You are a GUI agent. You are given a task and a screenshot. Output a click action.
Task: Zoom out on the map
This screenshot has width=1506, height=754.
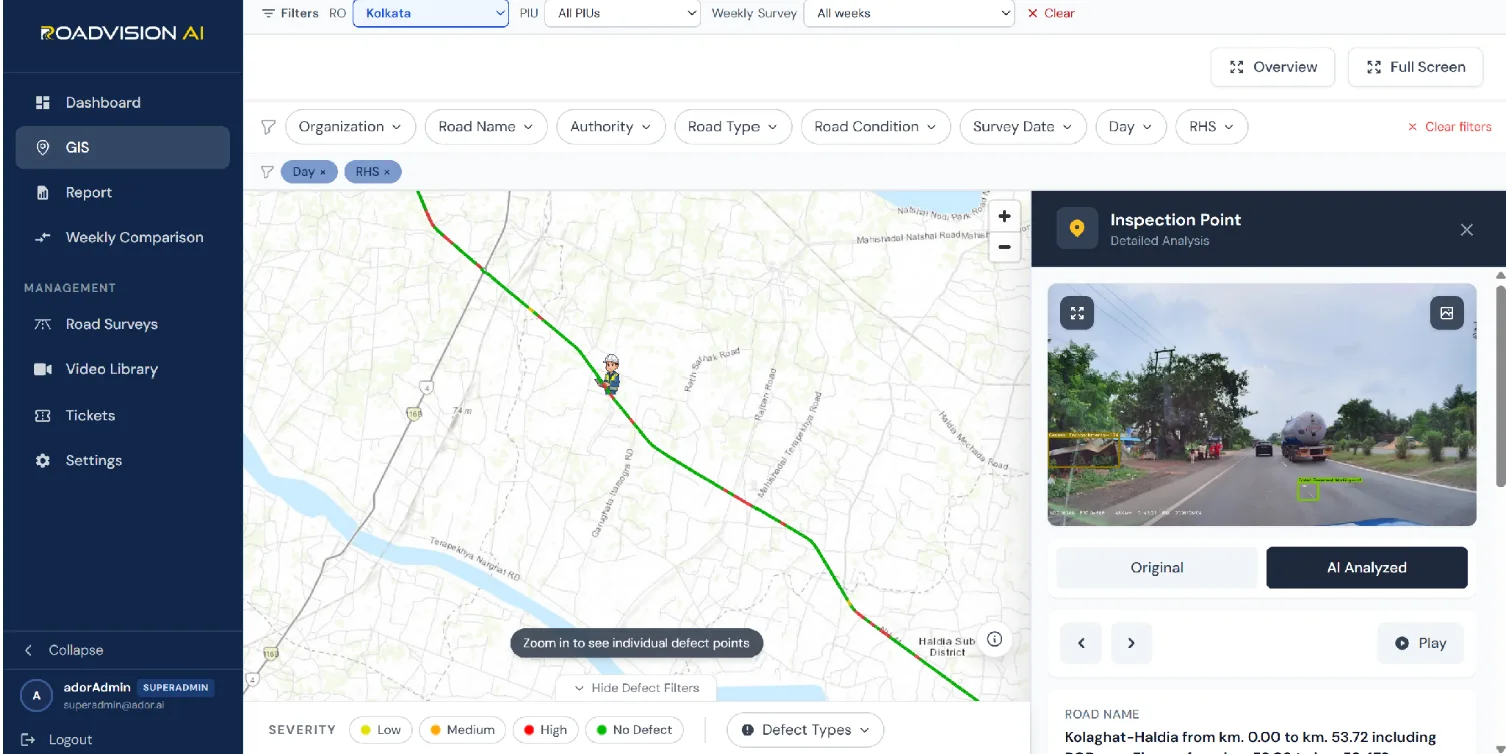1005,247
